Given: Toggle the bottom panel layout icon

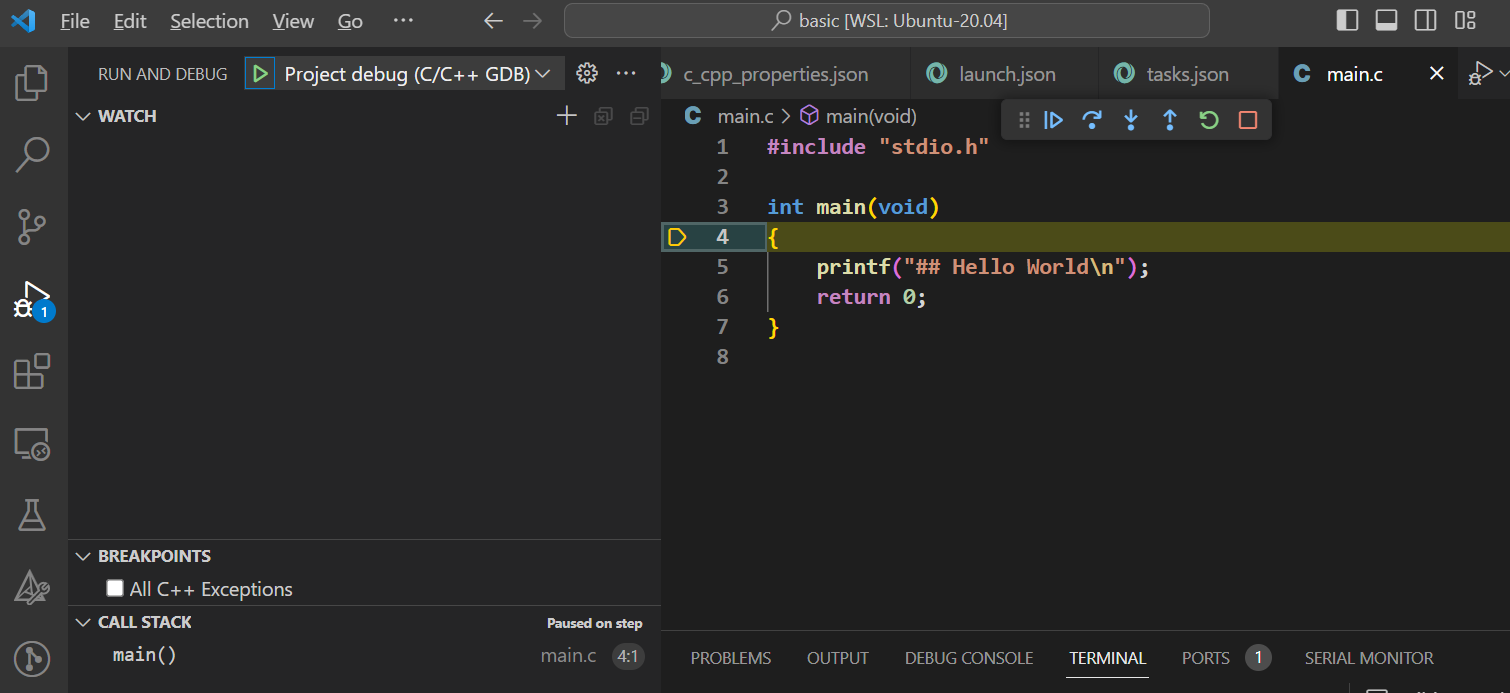Looking at the screenshot, I should point(1386,21).
